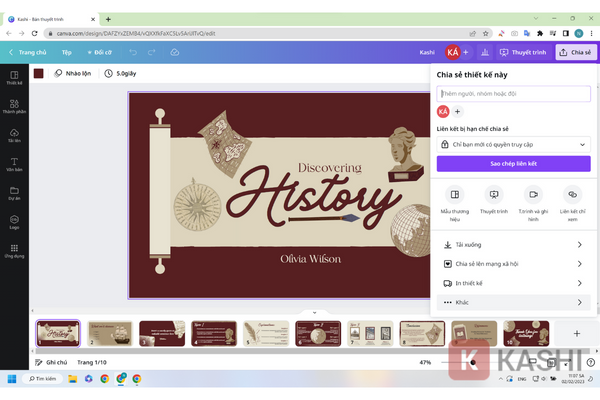Viewport: 600px width, 400px height.
Task: Open the Tệp file menu
Action: click(x=67, y=52)
